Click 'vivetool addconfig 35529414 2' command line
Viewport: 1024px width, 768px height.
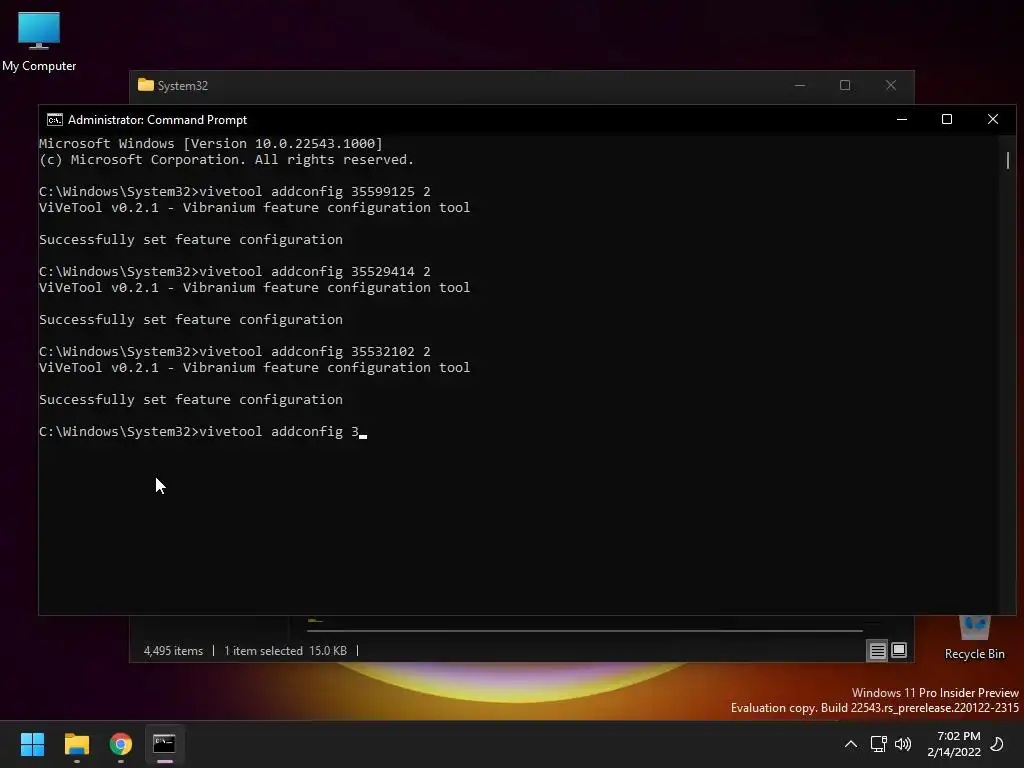234,272
